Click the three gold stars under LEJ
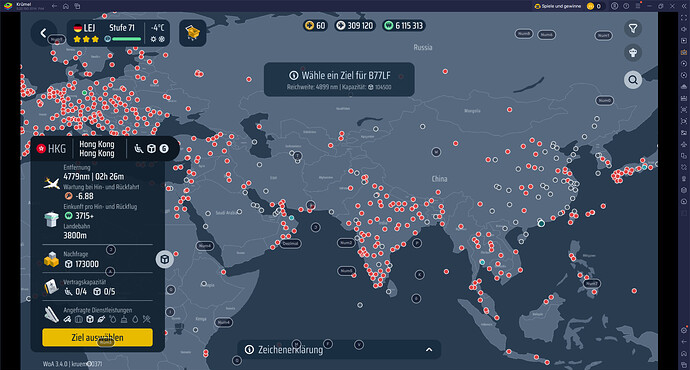This screenshot has width=690, height=370. click(86, 39)
